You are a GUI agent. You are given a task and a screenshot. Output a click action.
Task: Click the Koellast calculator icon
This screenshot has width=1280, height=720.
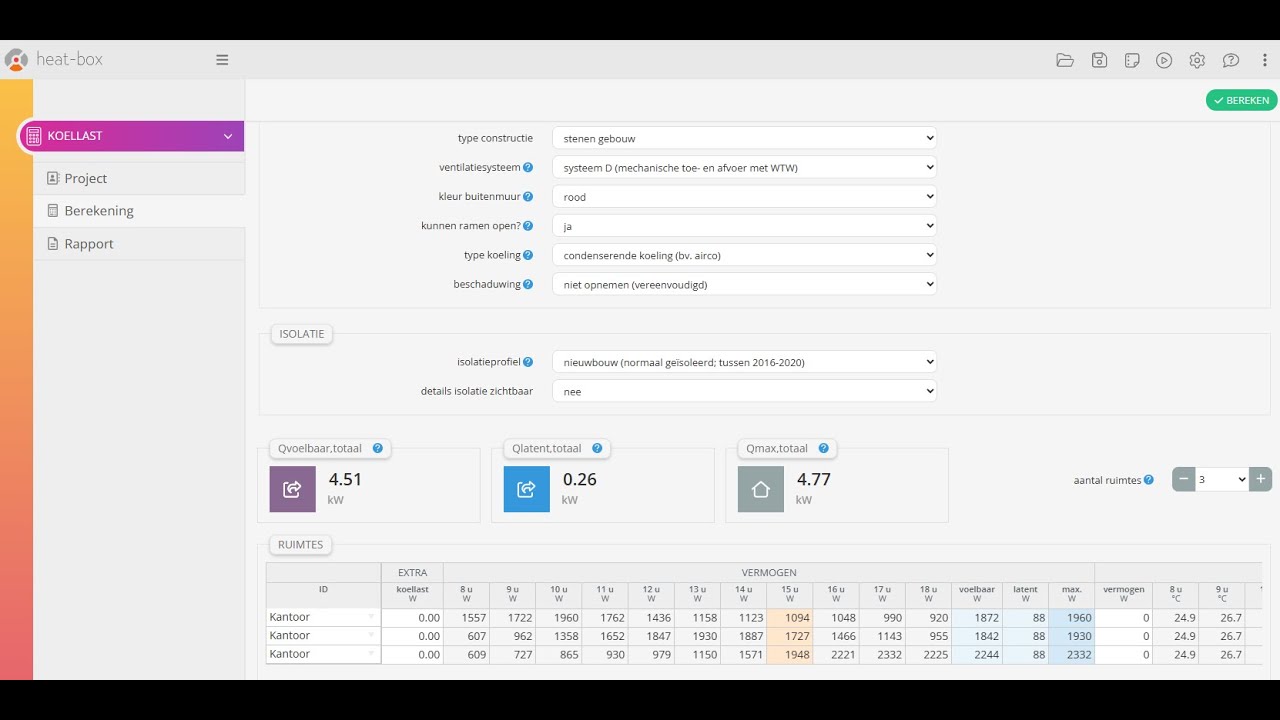click(x=34, y=136)
